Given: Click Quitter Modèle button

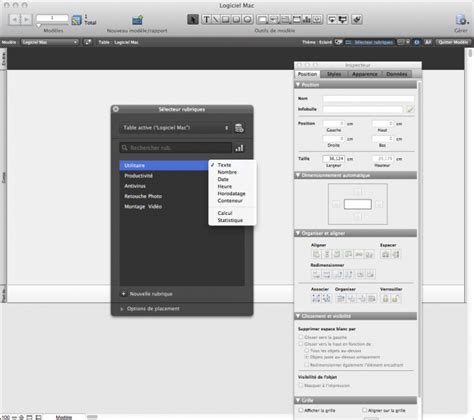Looking at the screenshot, I should tap(453, 42).
